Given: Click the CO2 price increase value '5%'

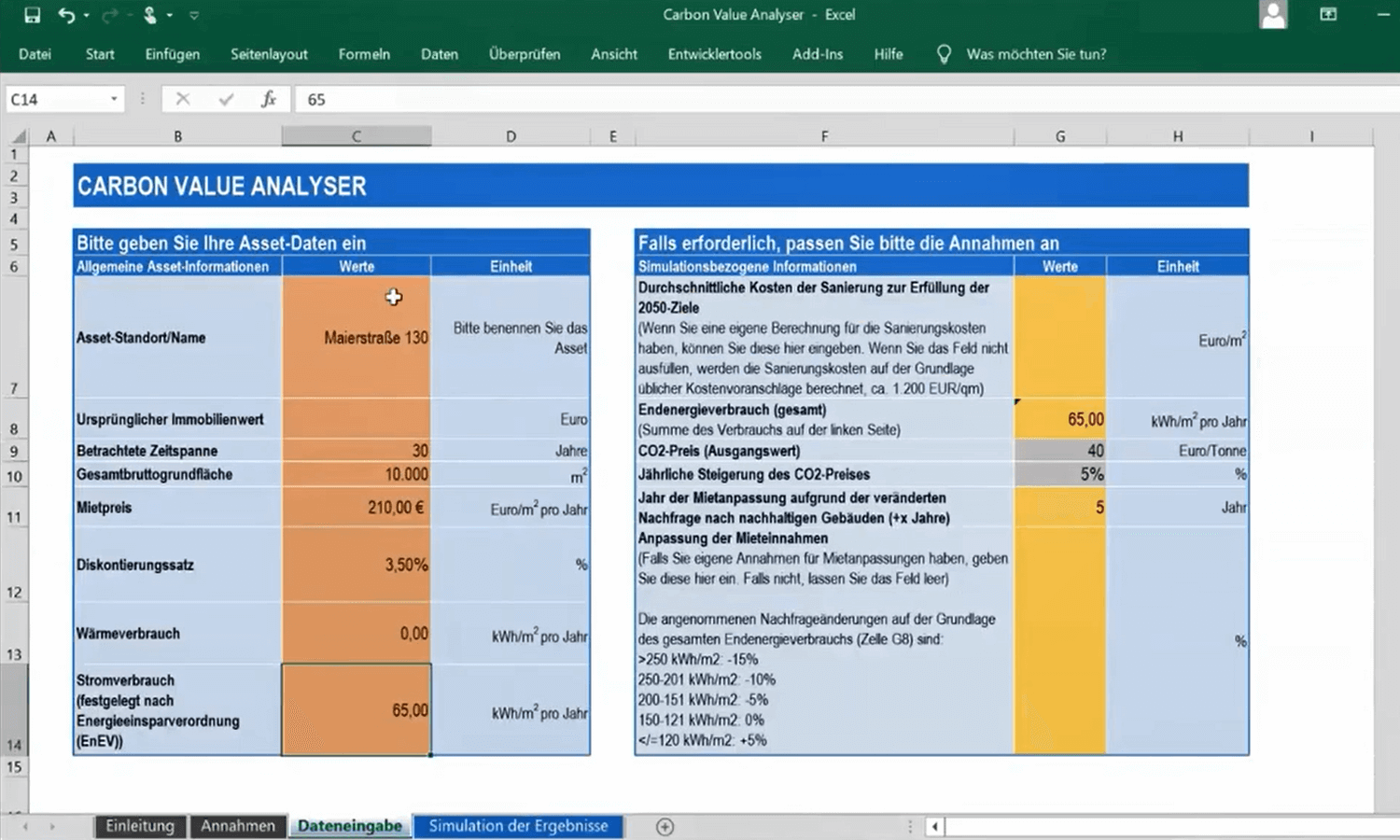Looking at the screenshot, I should coord(1060,474).
